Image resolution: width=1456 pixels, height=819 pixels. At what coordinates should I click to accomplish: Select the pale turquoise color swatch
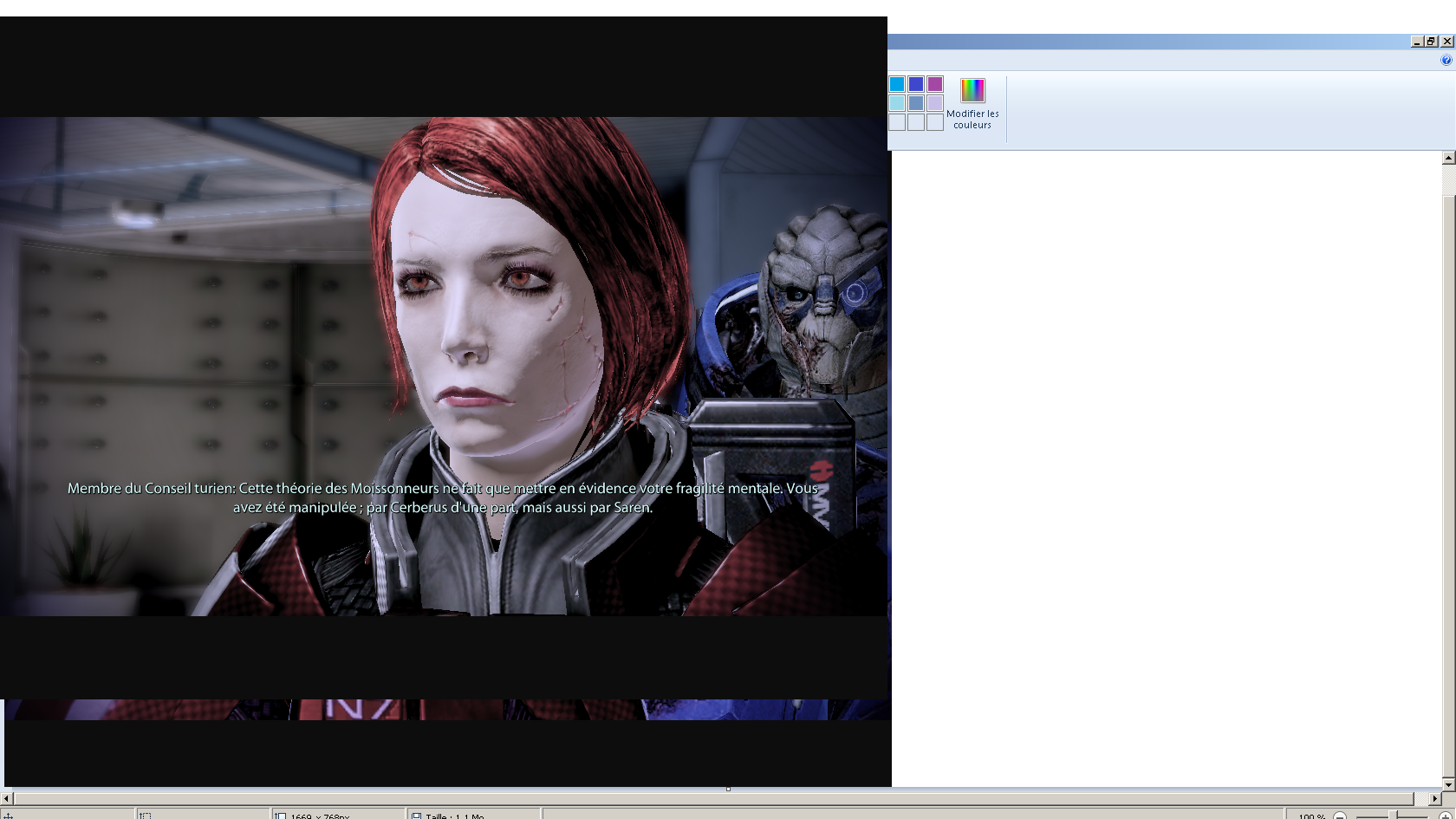pos(897,103)
